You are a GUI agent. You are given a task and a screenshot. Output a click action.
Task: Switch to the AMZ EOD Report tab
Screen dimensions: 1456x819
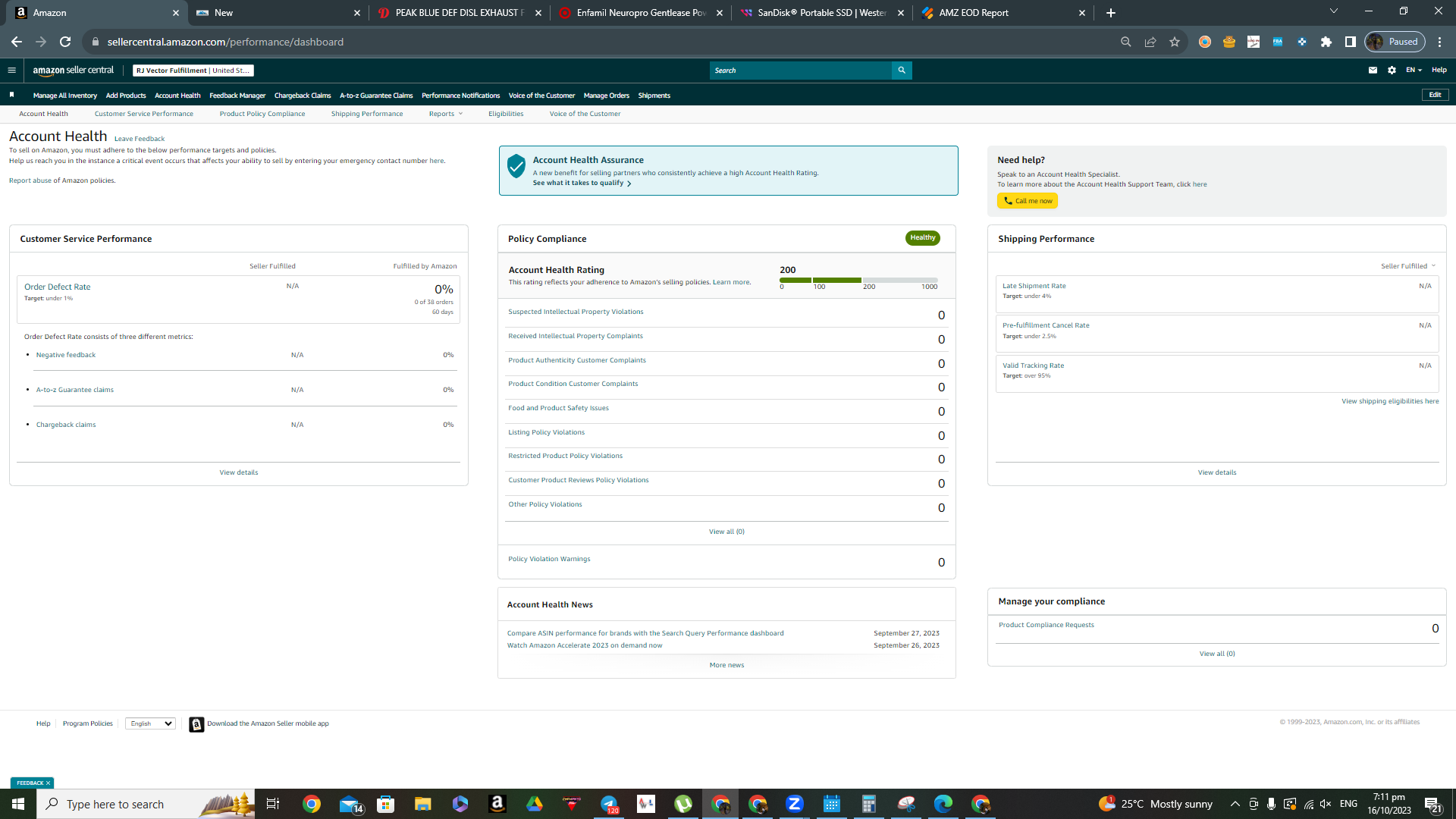[x=1003, y=13]
